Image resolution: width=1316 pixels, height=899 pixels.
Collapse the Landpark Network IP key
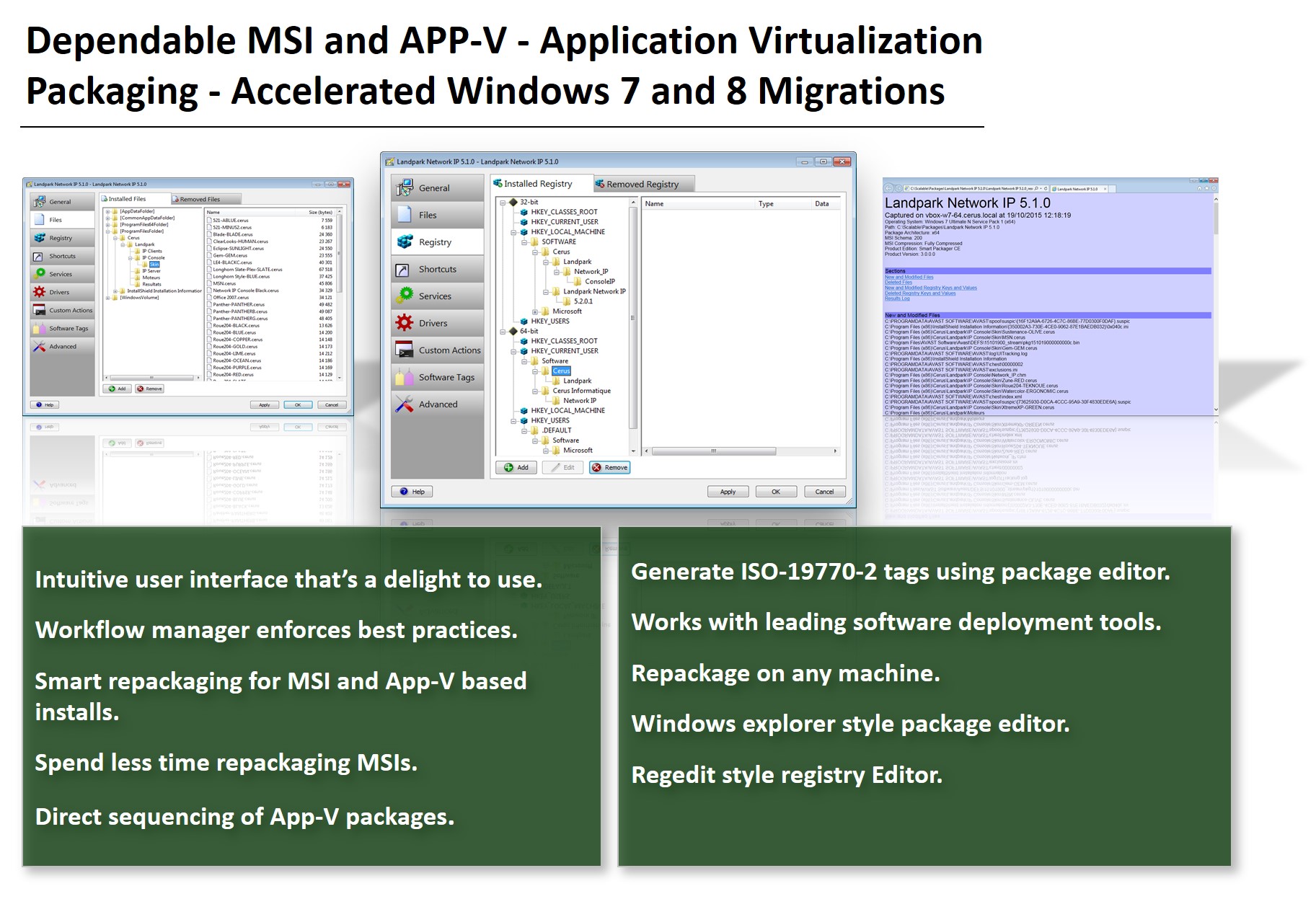pyautogui.click(x=547, y=292)
